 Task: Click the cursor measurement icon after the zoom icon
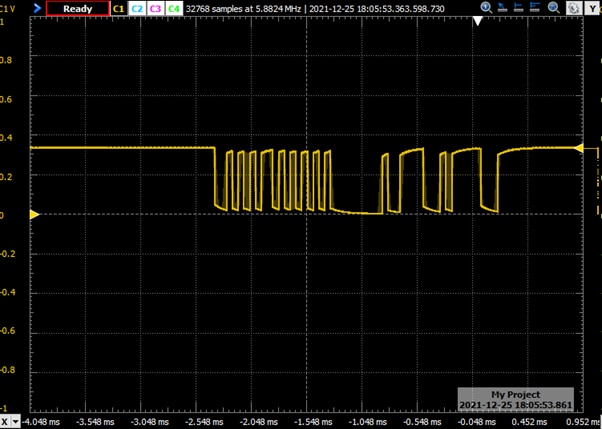pyautogui.click(x=503, y=8)
